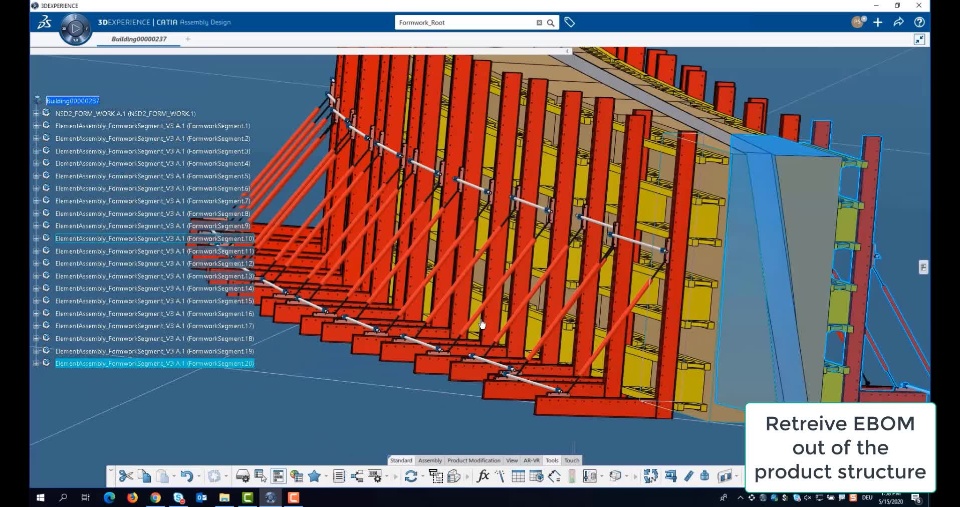960x507 pixels.
Task: Select FormworkSegment.7 tree item
Action: [x=152, y=201]
